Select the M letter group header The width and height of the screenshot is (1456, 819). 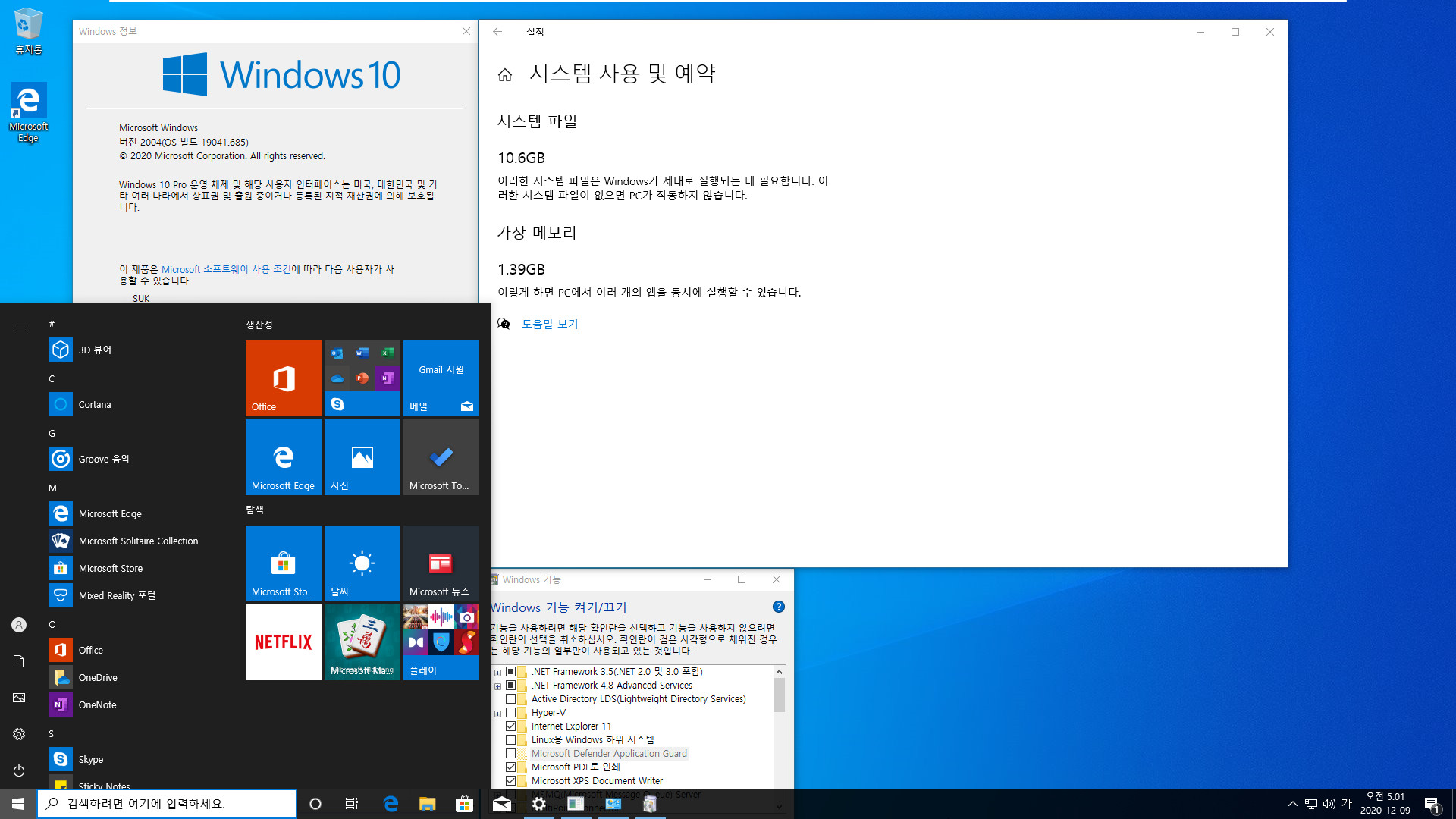tap(52, 488)
